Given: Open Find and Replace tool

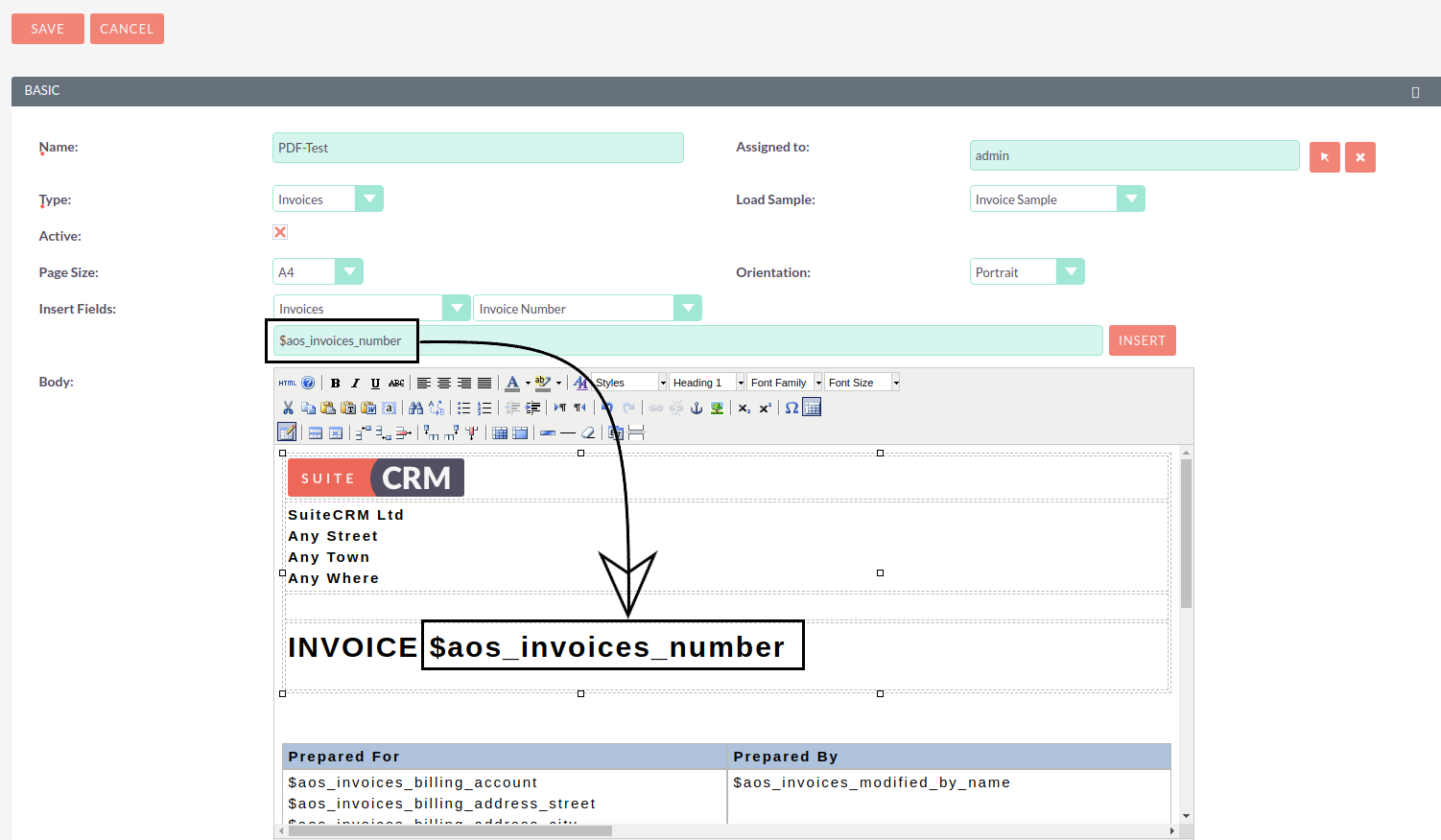Looking at the screenshot, I should (x=437, y=408).
